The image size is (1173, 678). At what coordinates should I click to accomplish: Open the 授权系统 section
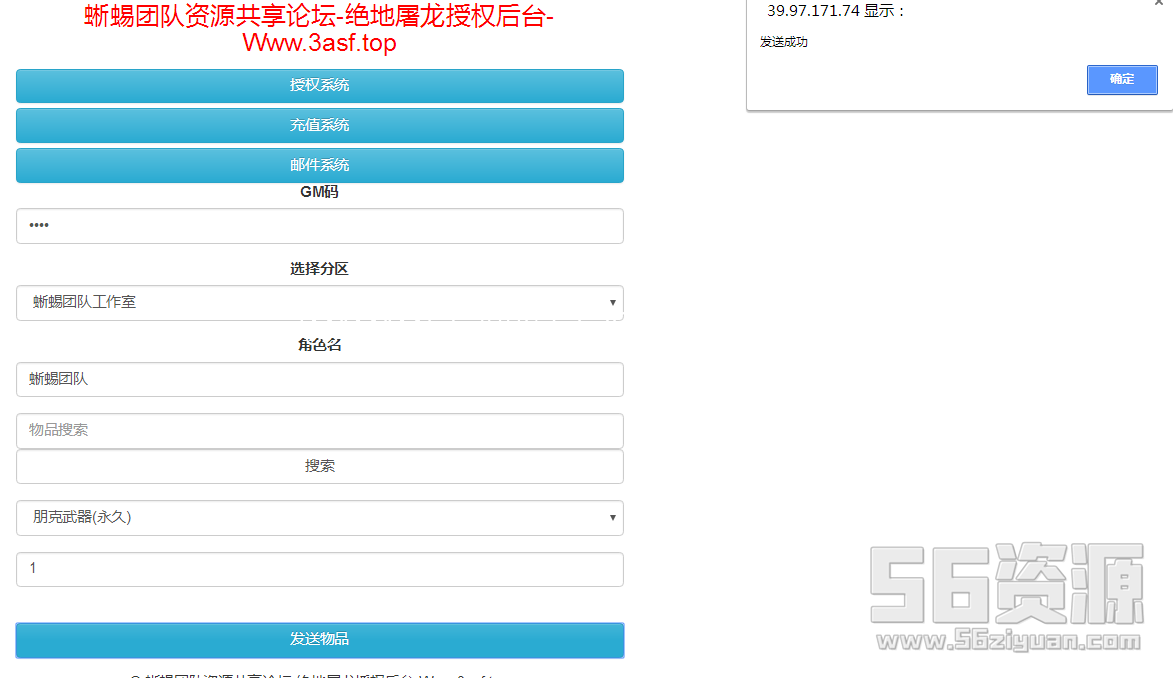tap(320, 86)
